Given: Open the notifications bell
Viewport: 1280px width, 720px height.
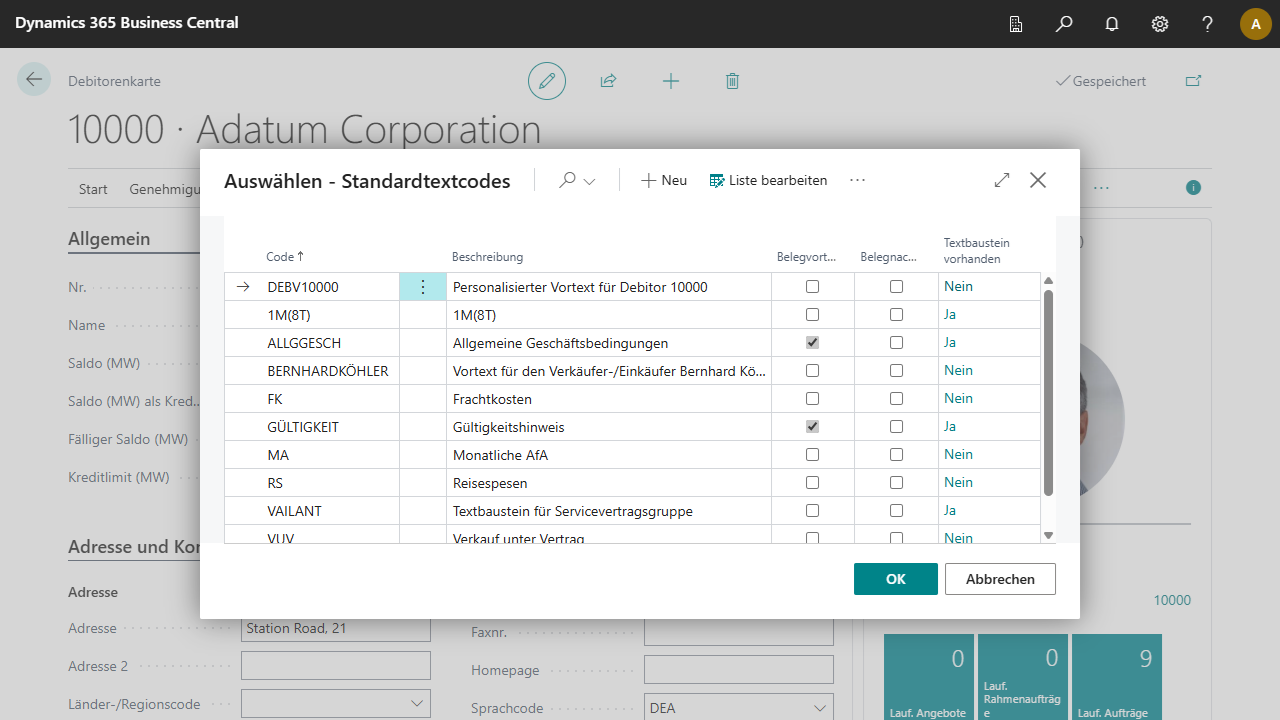Looking at the screenshot, I should (1112, 24).
